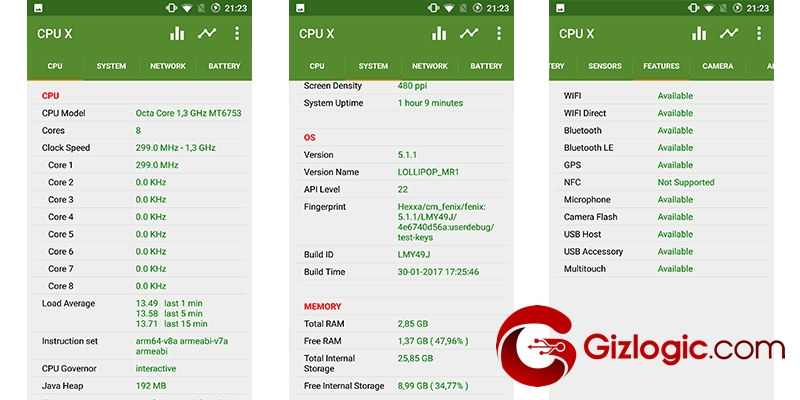Screen dimensions: 800x400
Task: Tap battery icon in left screen status bar
Action: [x=215, y=8]
